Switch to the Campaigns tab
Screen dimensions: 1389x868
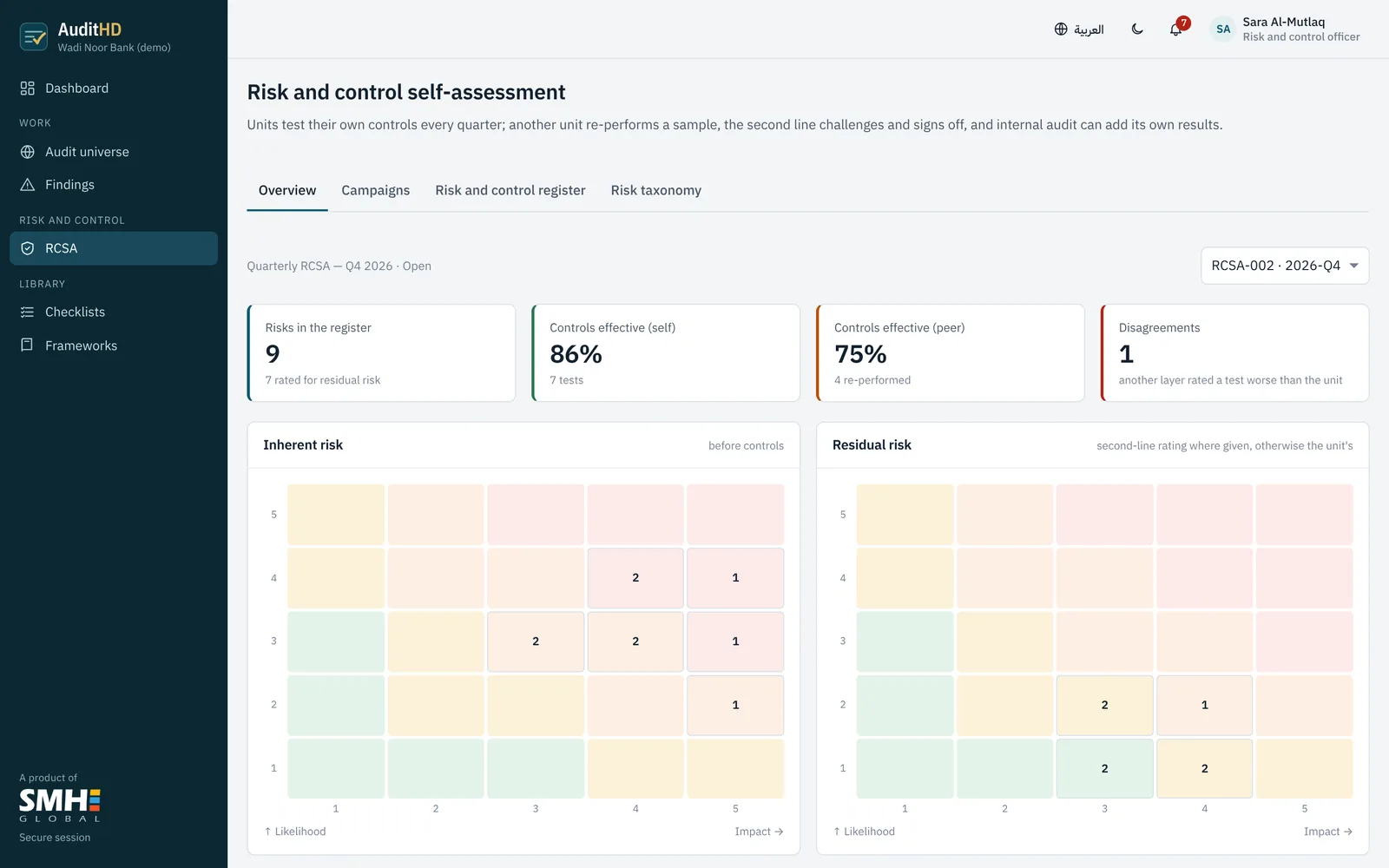click(375, 190)
